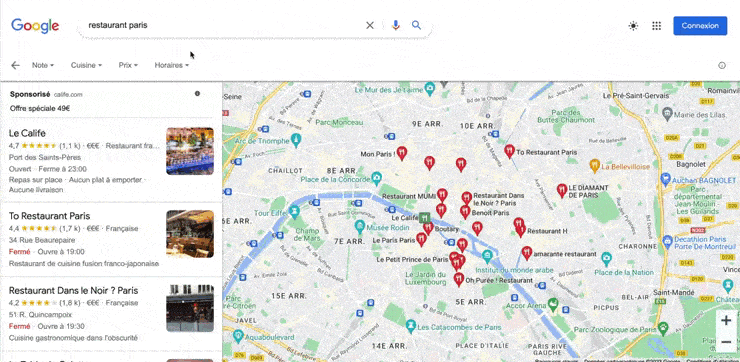This screenshot has width=740, height=362.
Task: Click the Restaurant Dans le Noir map pin
Action: [467, 198]
